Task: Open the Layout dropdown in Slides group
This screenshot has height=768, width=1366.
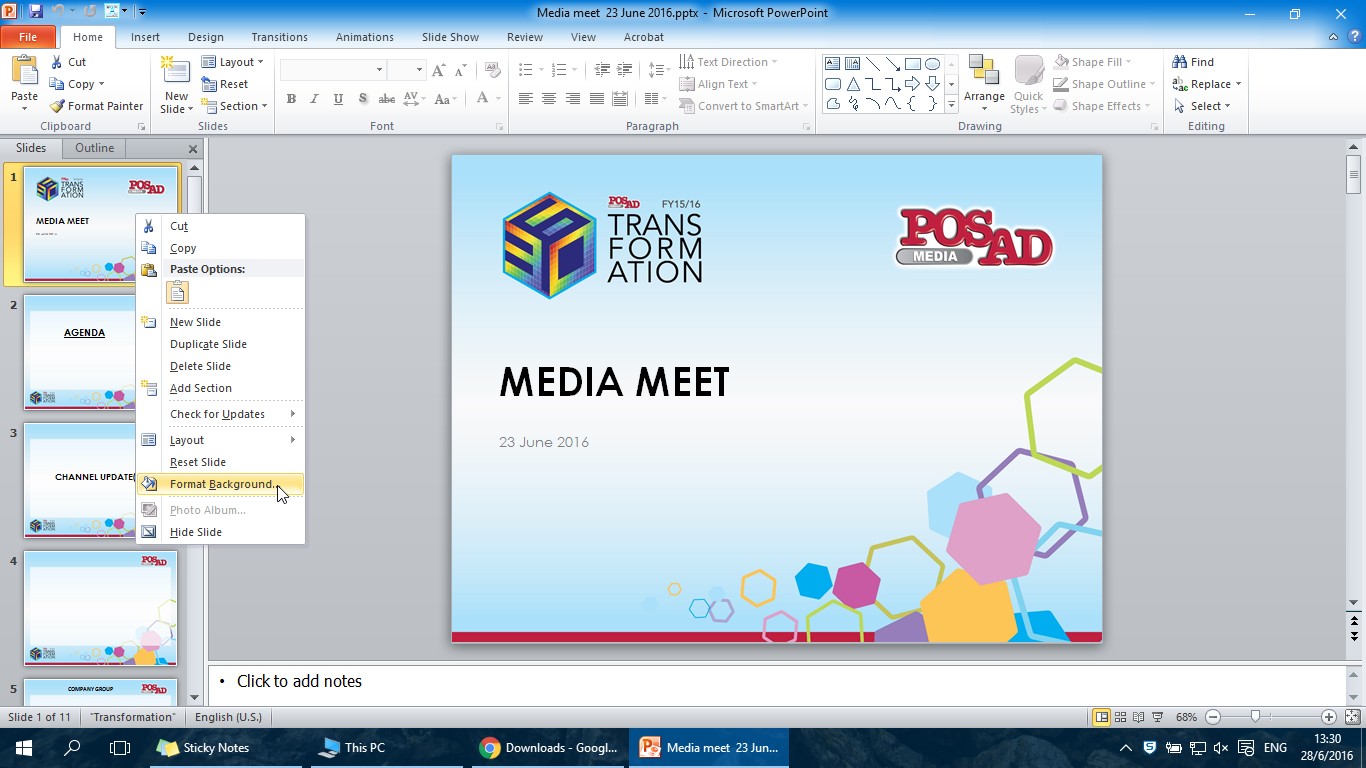Action: point(232,62)
